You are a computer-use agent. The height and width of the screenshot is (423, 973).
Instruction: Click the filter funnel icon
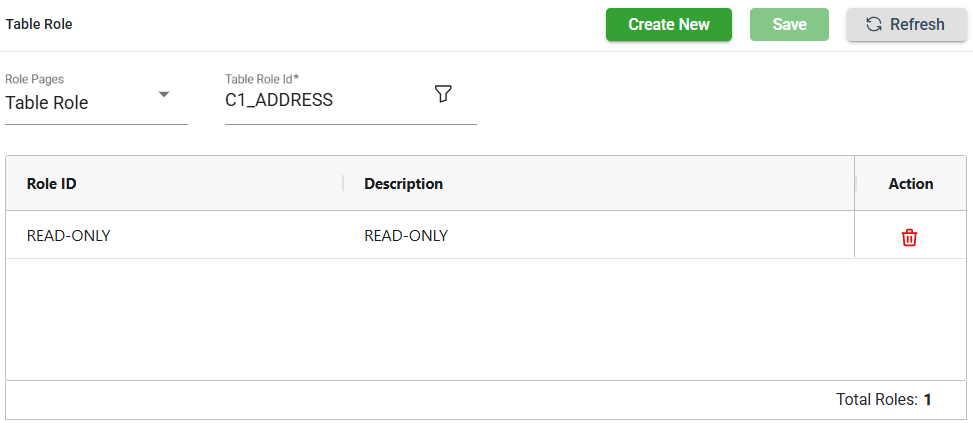(x=443, y=93)
